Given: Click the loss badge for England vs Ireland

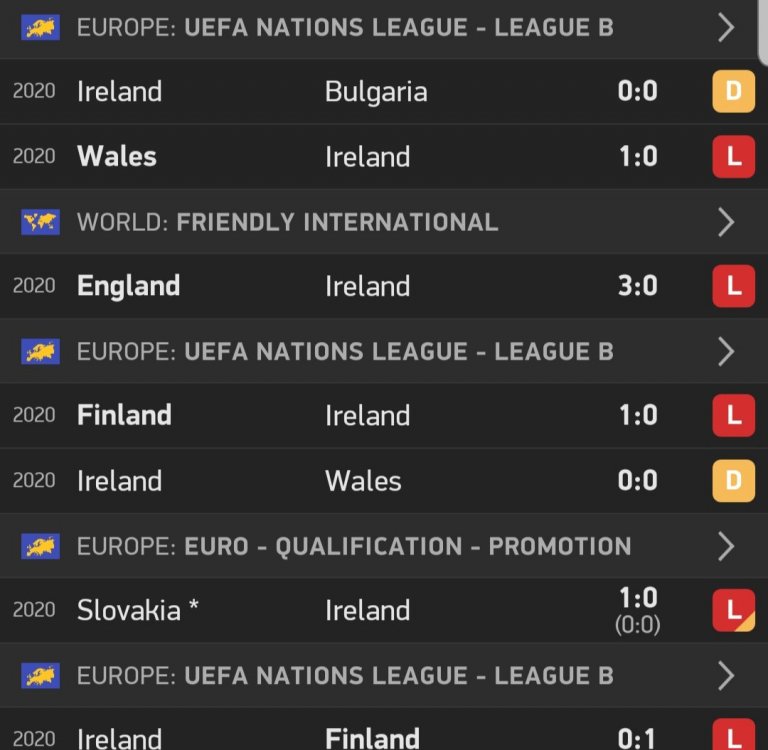Looking at the screenshot, I should [733, 286].
